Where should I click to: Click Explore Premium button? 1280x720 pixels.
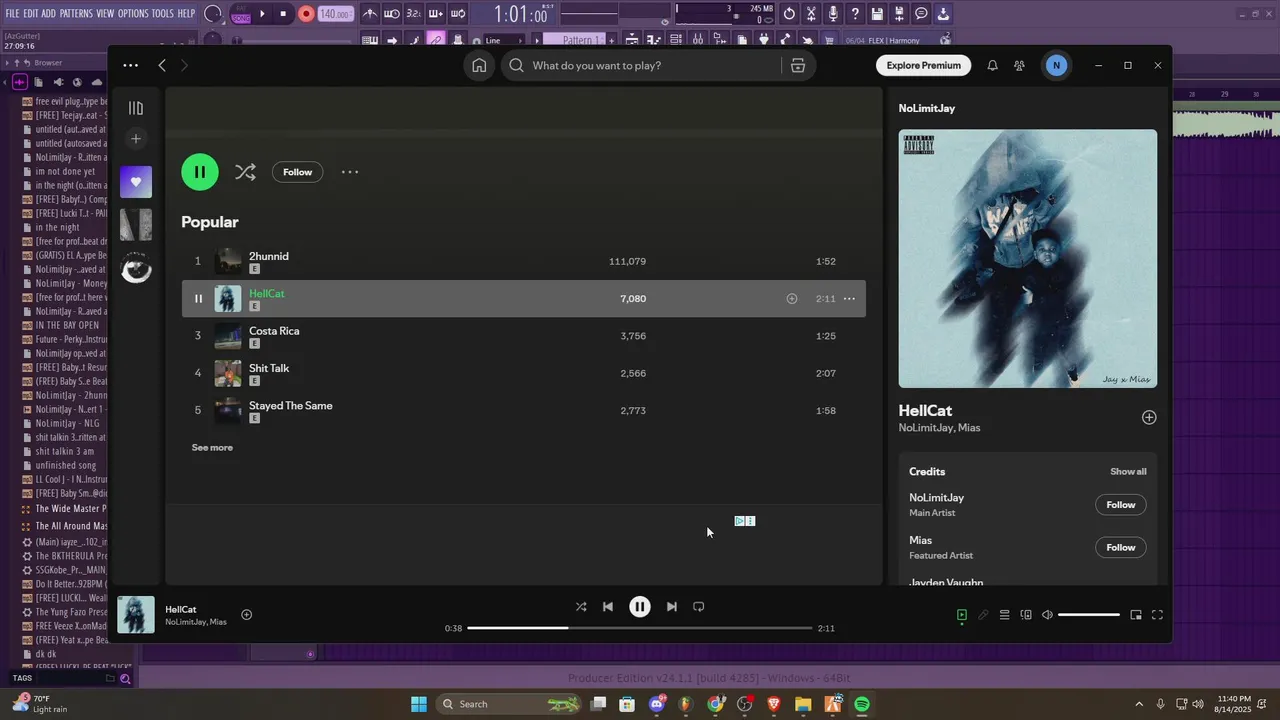923,65
